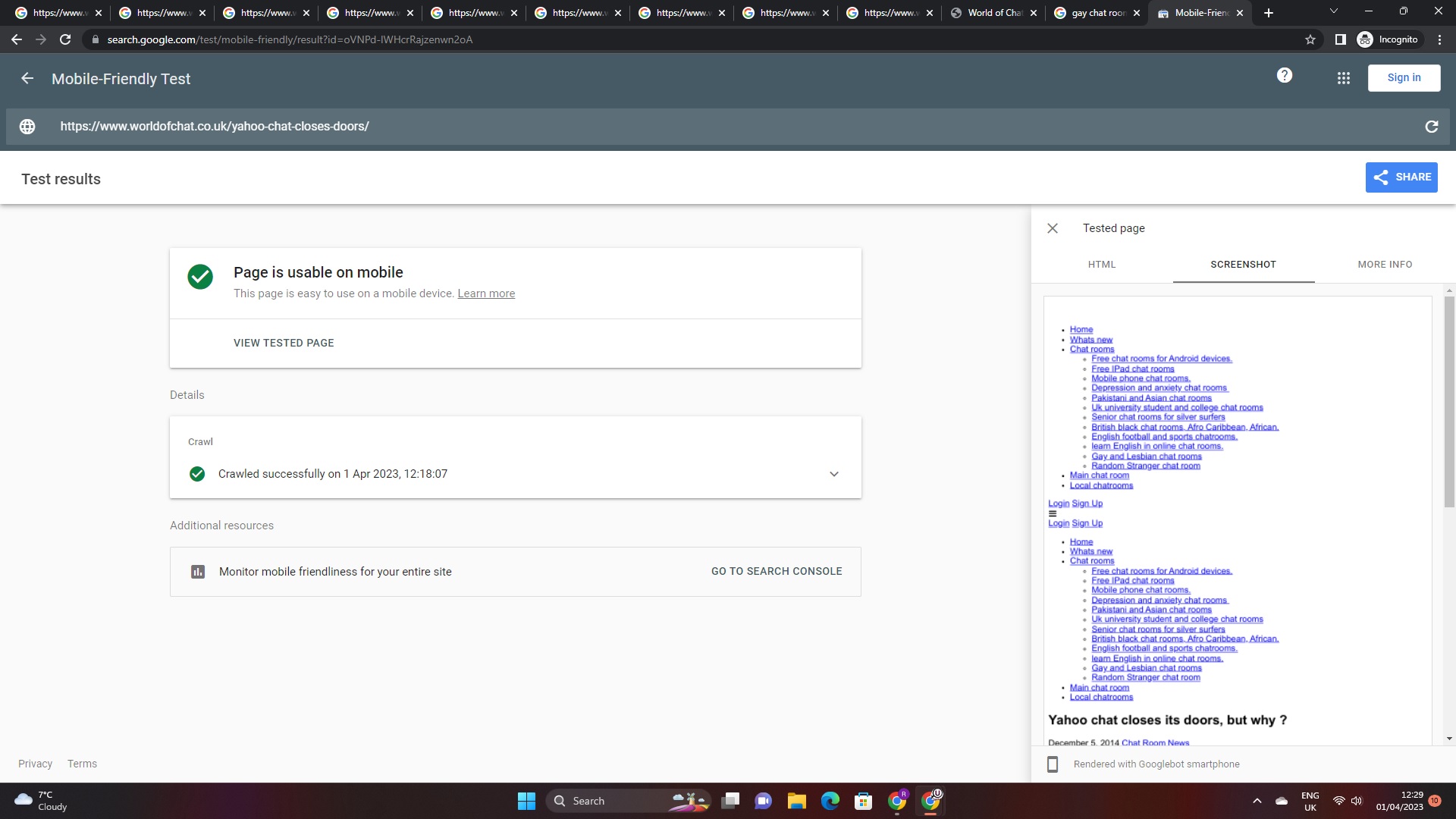Bookmark this page with the star icon
This screenshot has width=1456, height=819.
pyautogui.click(x=1310, y=39)
